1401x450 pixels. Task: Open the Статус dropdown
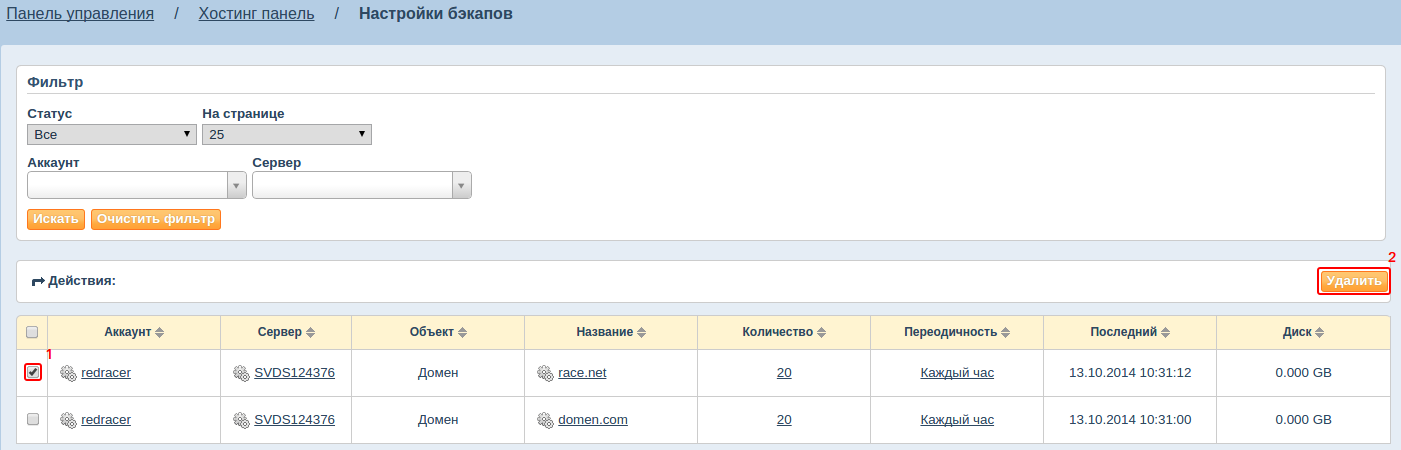click(112, 134)
